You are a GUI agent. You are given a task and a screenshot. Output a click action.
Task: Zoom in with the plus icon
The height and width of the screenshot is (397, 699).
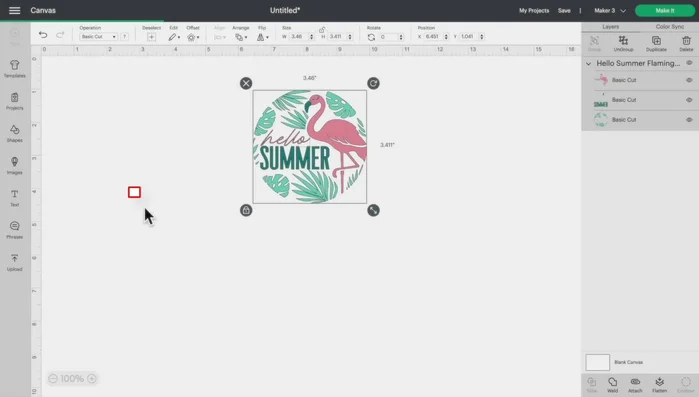tap(92, 378)
